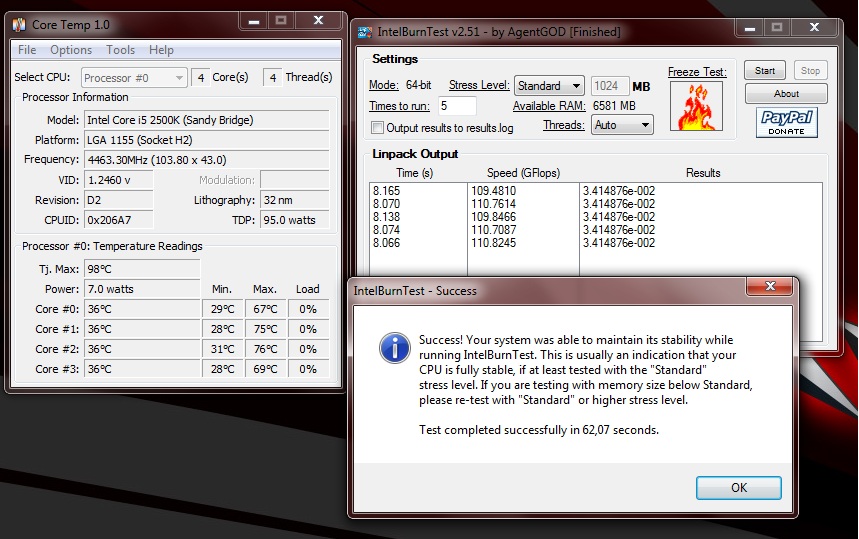
Task: Click the Core #0 max temperature 67°C
Action: pos(265,309)
